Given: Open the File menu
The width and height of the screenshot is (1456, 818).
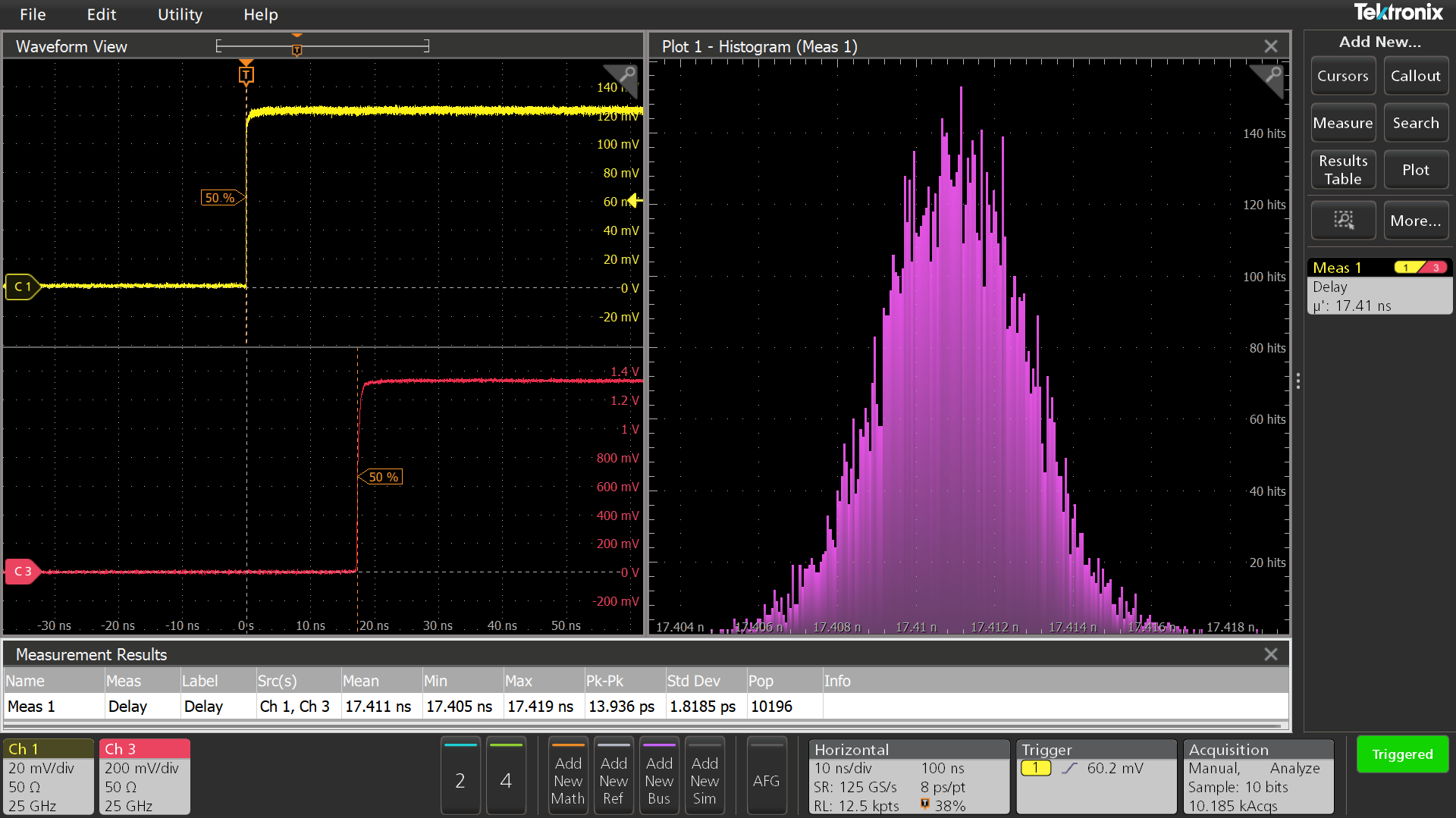Looking at the screenshot, I should [33, 14].
